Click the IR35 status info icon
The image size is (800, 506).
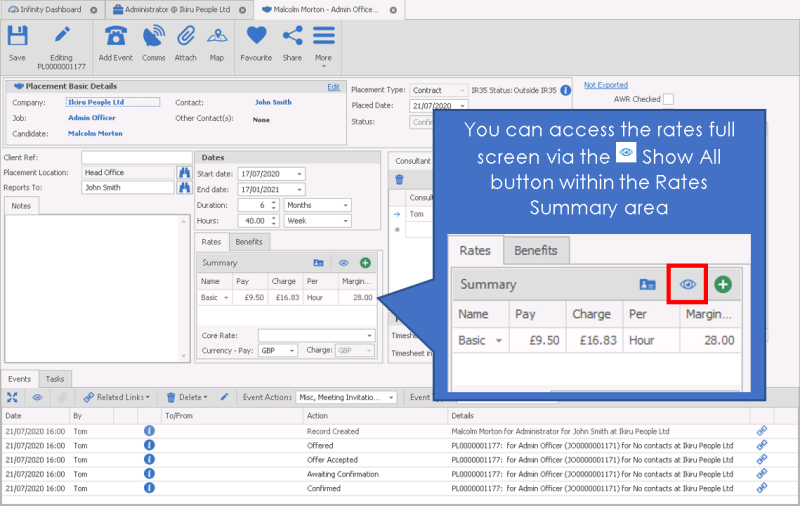tap(565, 90)
